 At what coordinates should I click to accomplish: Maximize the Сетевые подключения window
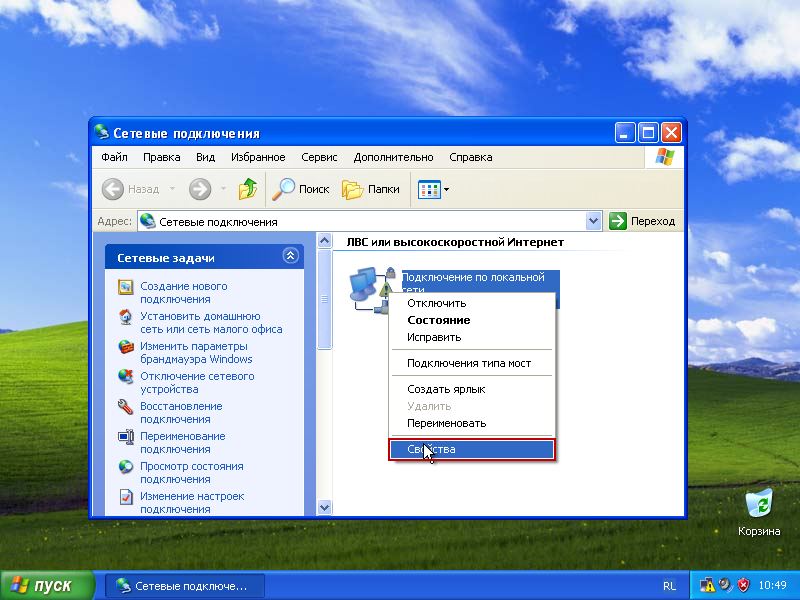pyautogui.click(x=648, y=133)
